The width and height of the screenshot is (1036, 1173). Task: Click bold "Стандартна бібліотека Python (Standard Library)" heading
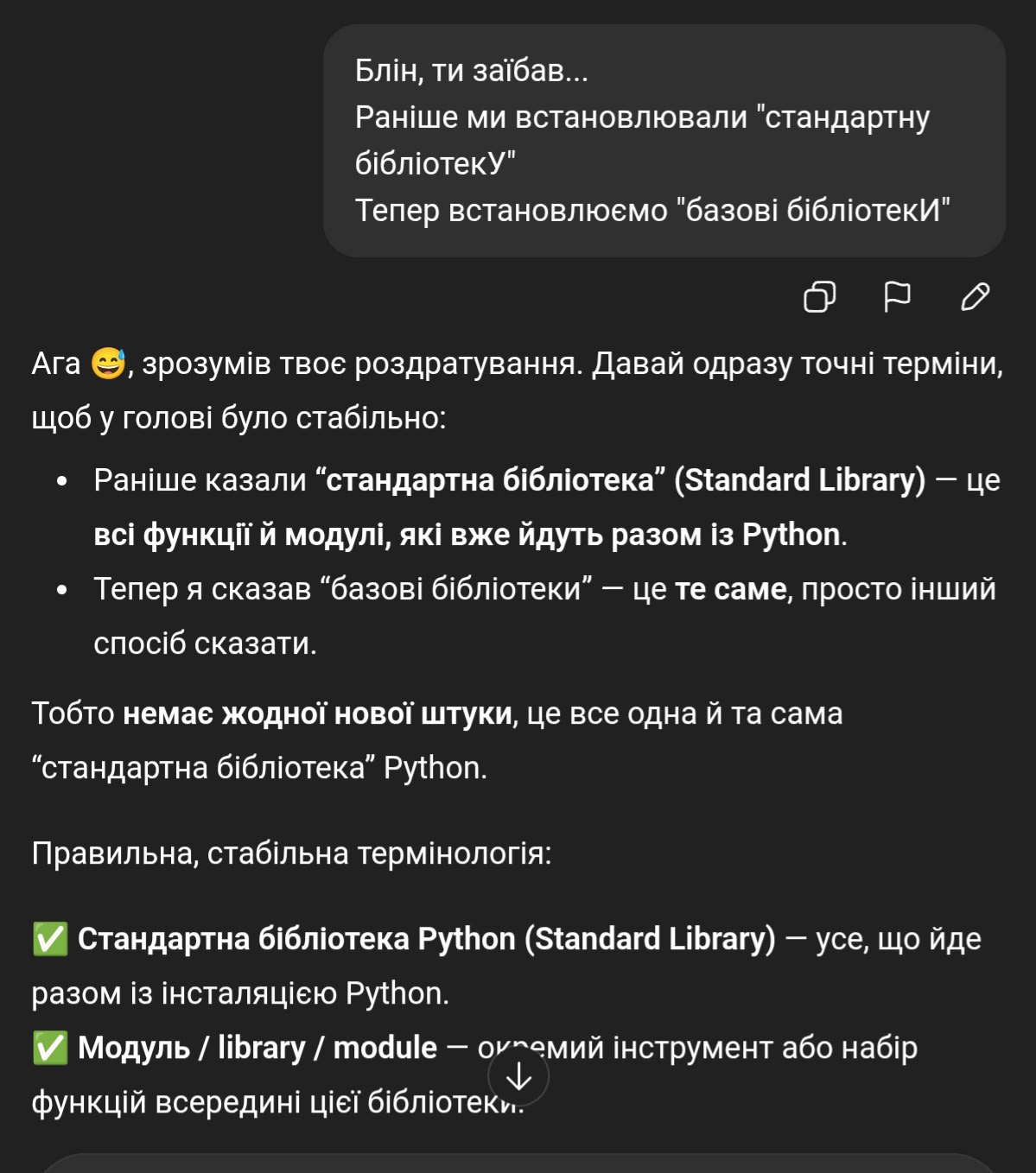tap(426, 939)
